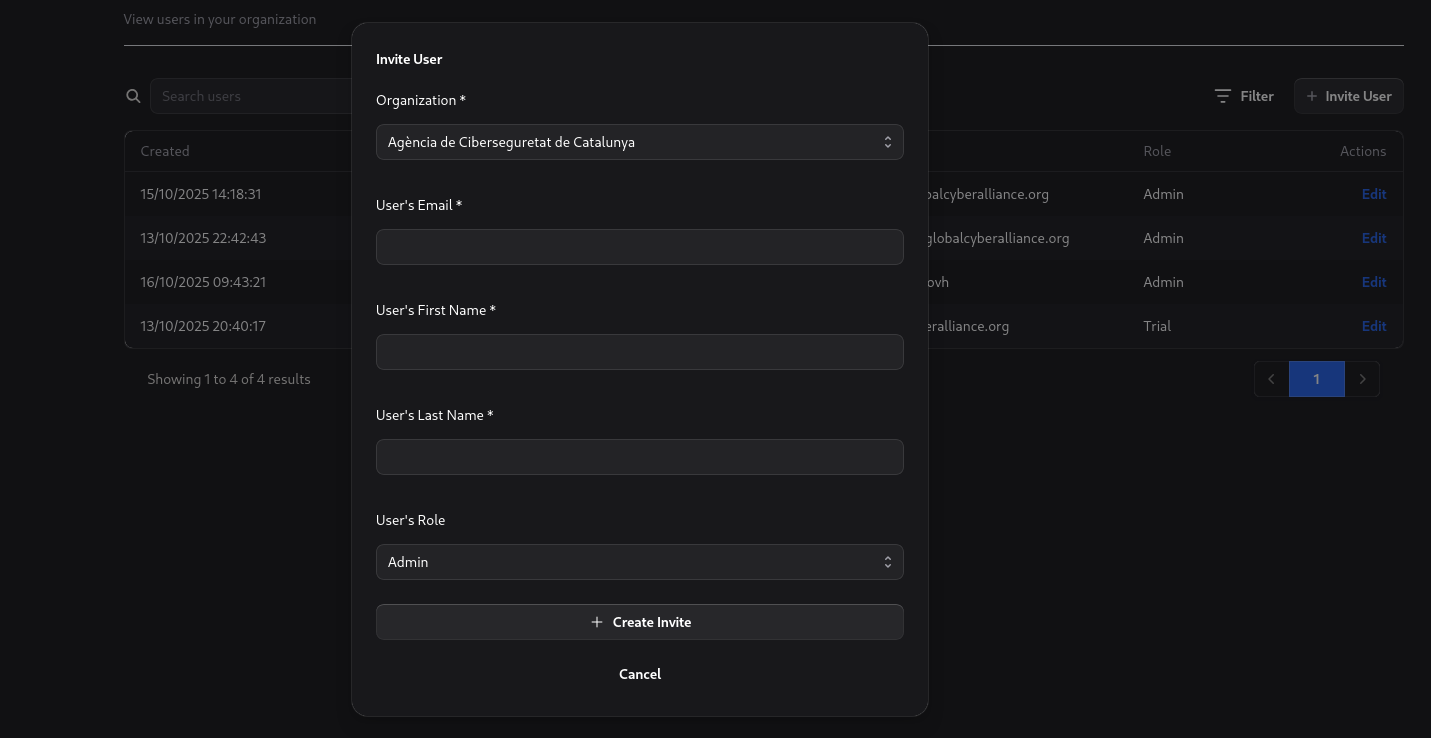Click the User's Role dropdown stepper arrows
The height and width of the screenshot is (738, 1431).
(x=887, y=561)
